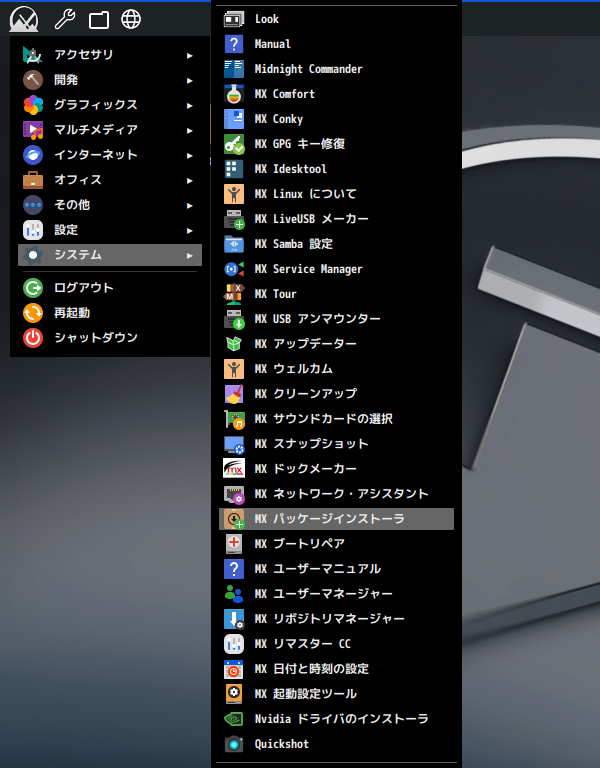Image resolution: width=600 pixels, height=768 pixels.
Task: Click the Nvidia driver installer icon
Action: pyautogui.click(x=234, y=719)
